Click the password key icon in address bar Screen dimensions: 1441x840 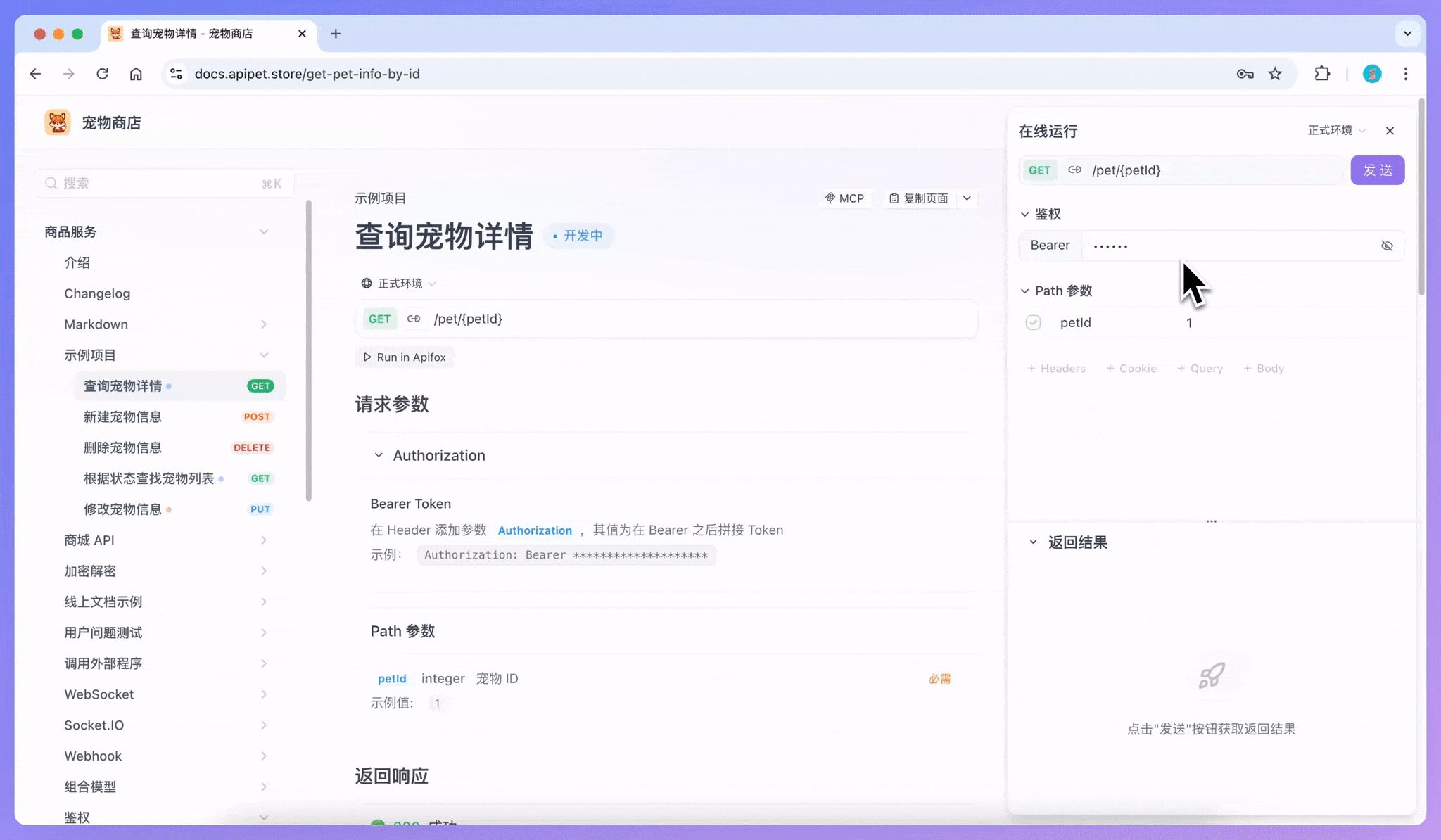click(1244, 73)
